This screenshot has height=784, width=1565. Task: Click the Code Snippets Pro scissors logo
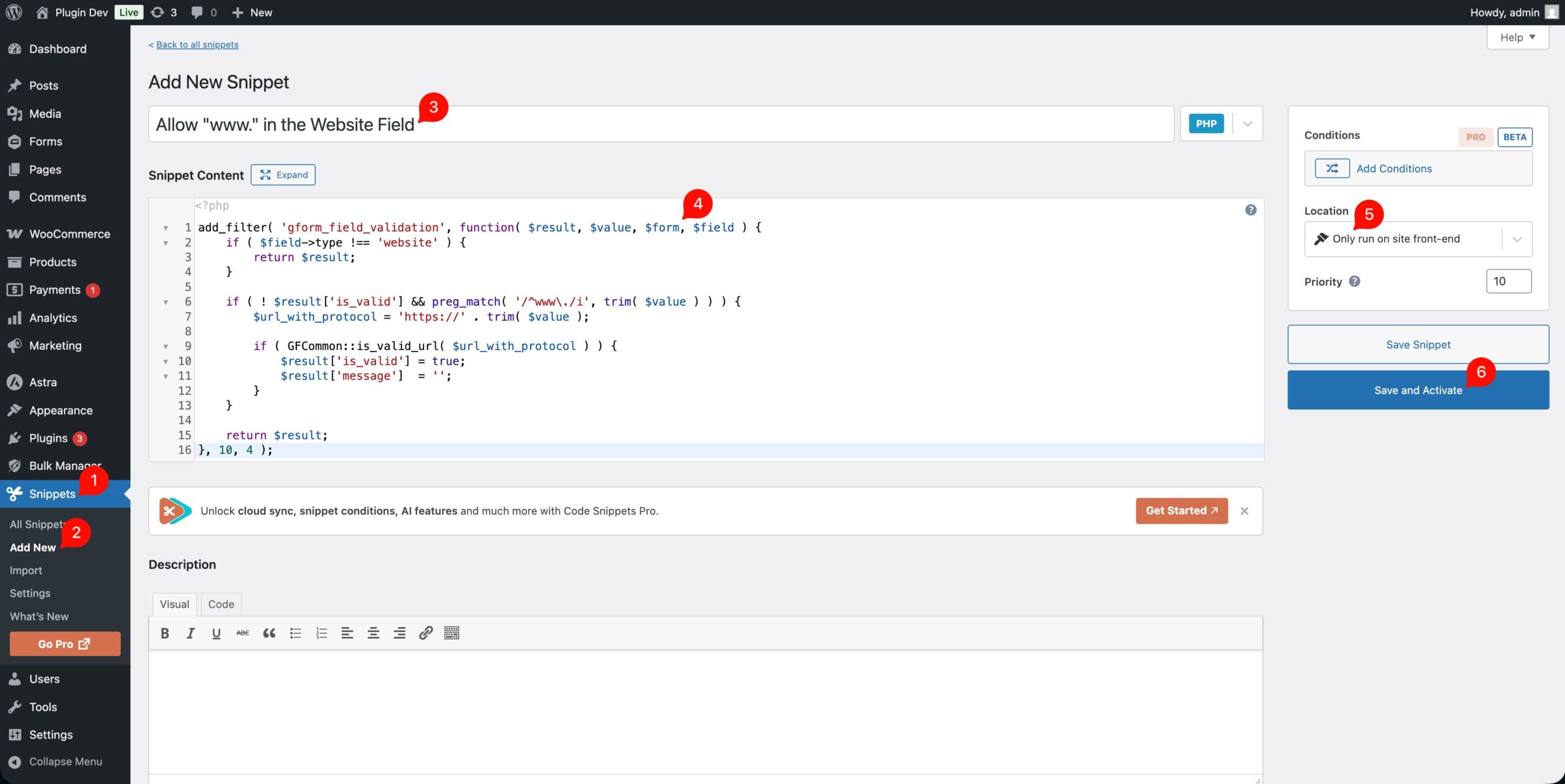pyautogui.click(x=175, y=511)
